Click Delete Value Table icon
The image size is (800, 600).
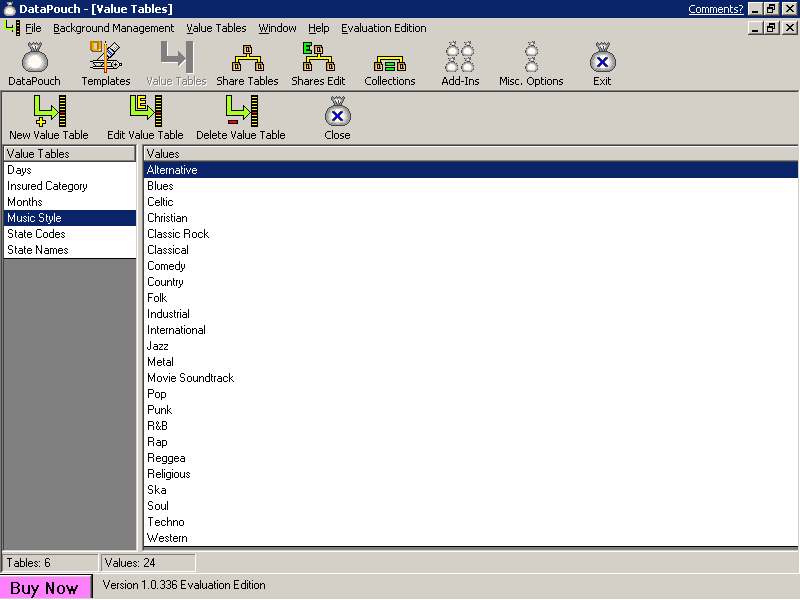click(x=240, y=117)
